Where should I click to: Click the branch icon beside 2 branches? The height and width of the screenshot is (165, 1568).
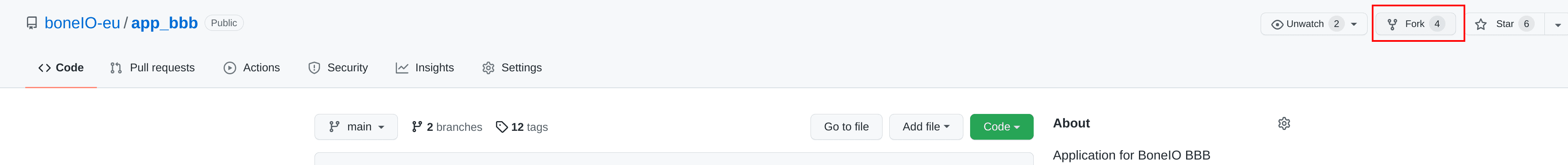pyautogui.click(x=417, y=127)
